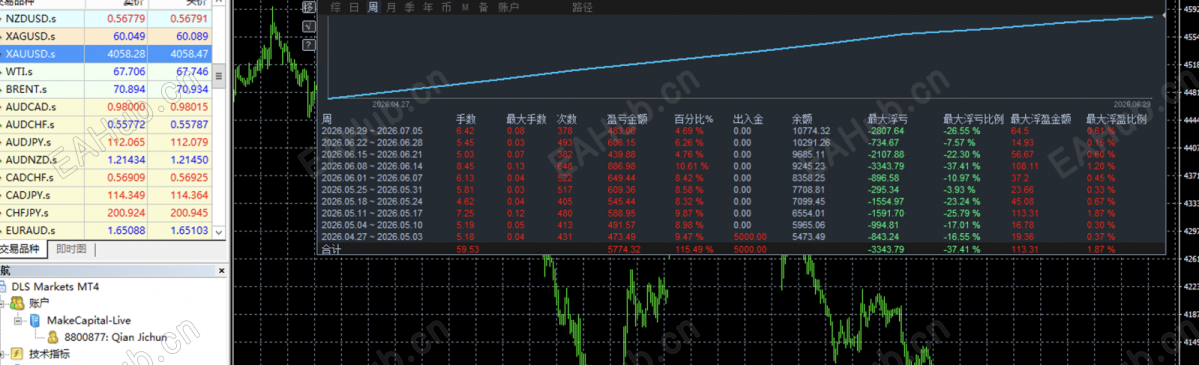
Task: Click the user icon for account 8800877
Action: [x=53, y=337]
